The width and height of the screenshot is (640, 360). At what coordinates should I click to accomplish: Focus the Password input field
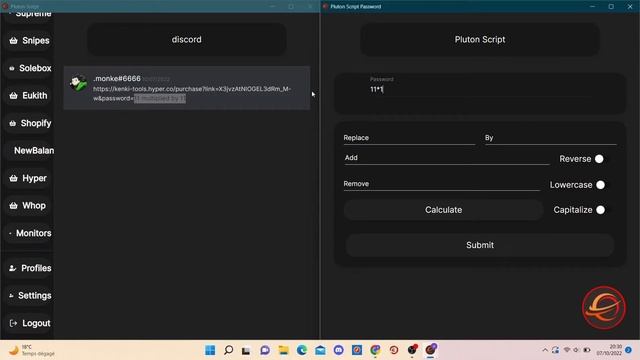(x=480, y=89)
